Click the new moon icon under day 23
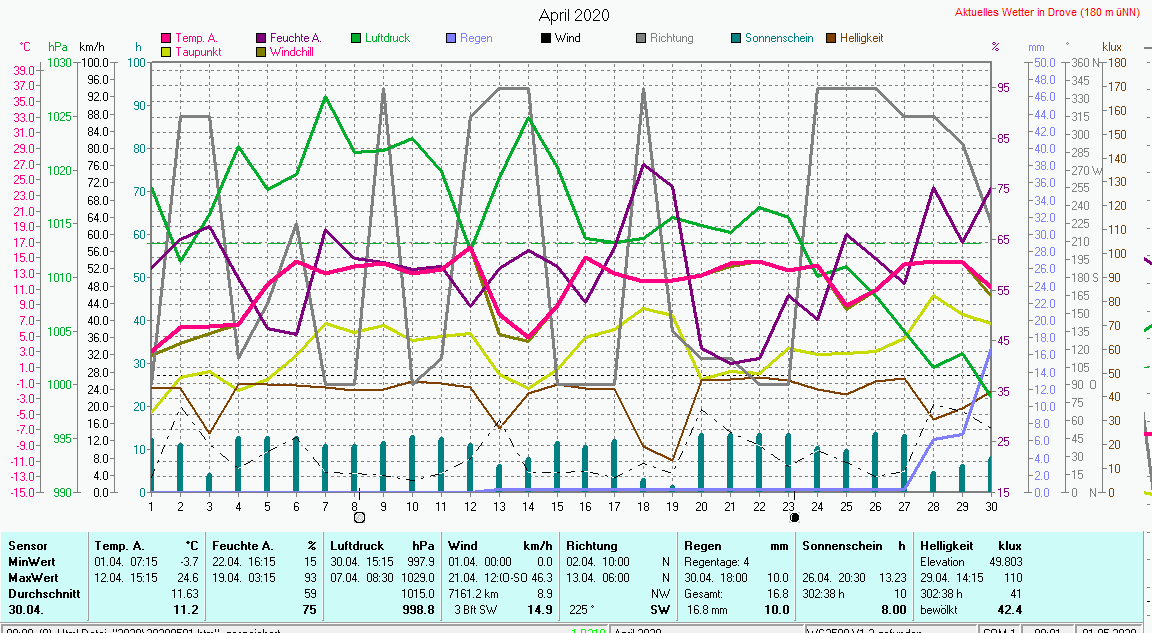This screenshot has width=1152, height=633. (794, 517)
